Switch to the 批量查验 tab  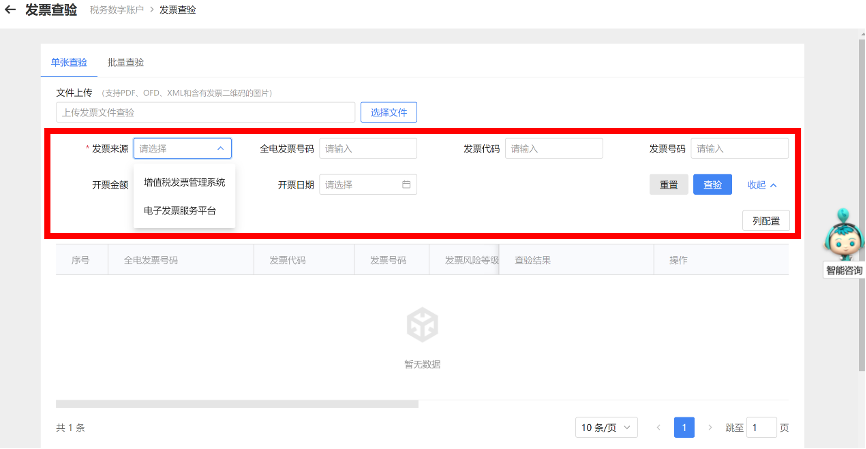tap(126, 62)
